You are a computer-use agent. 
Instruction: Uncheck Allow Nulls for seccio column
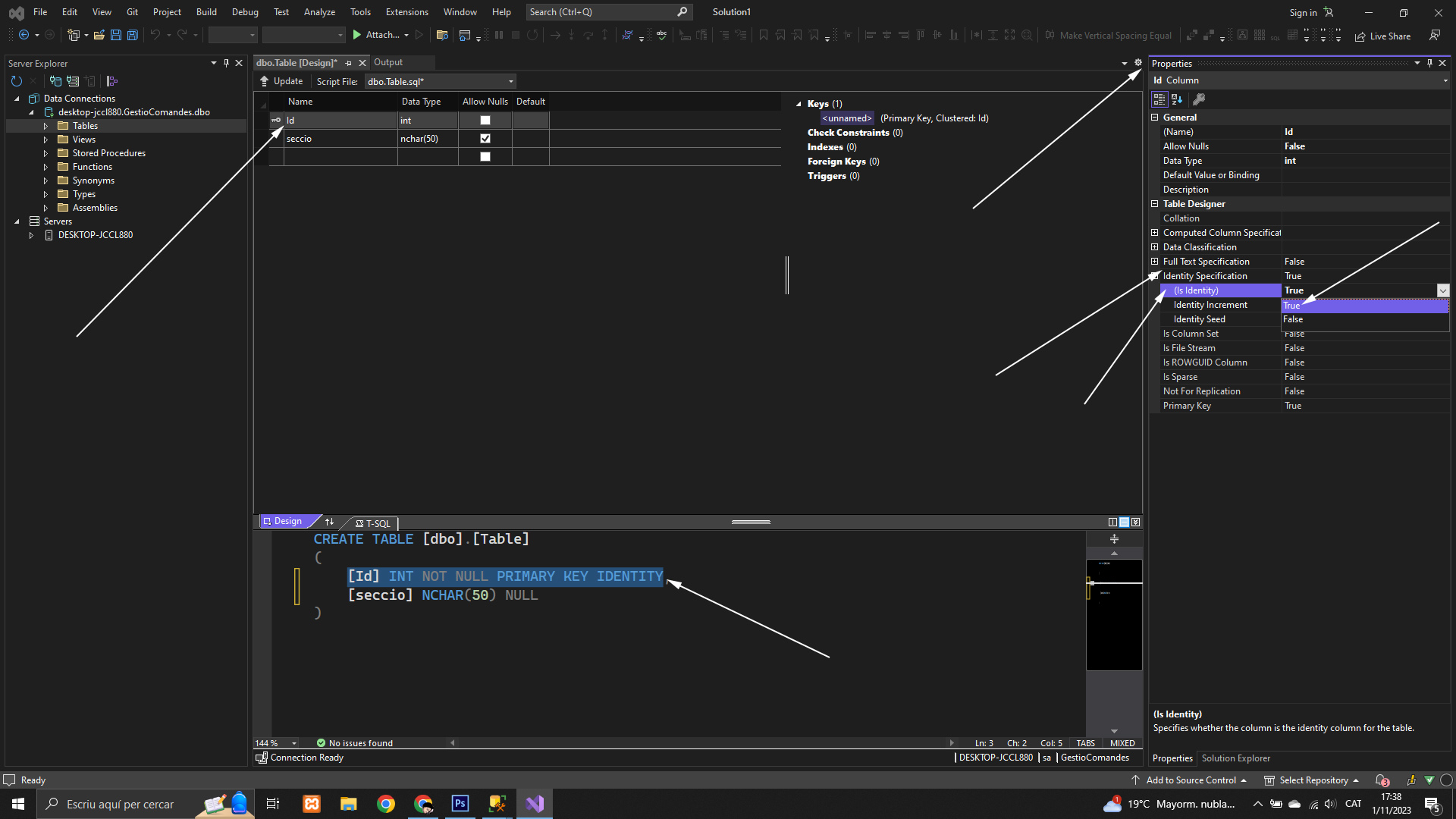point(485,139)
